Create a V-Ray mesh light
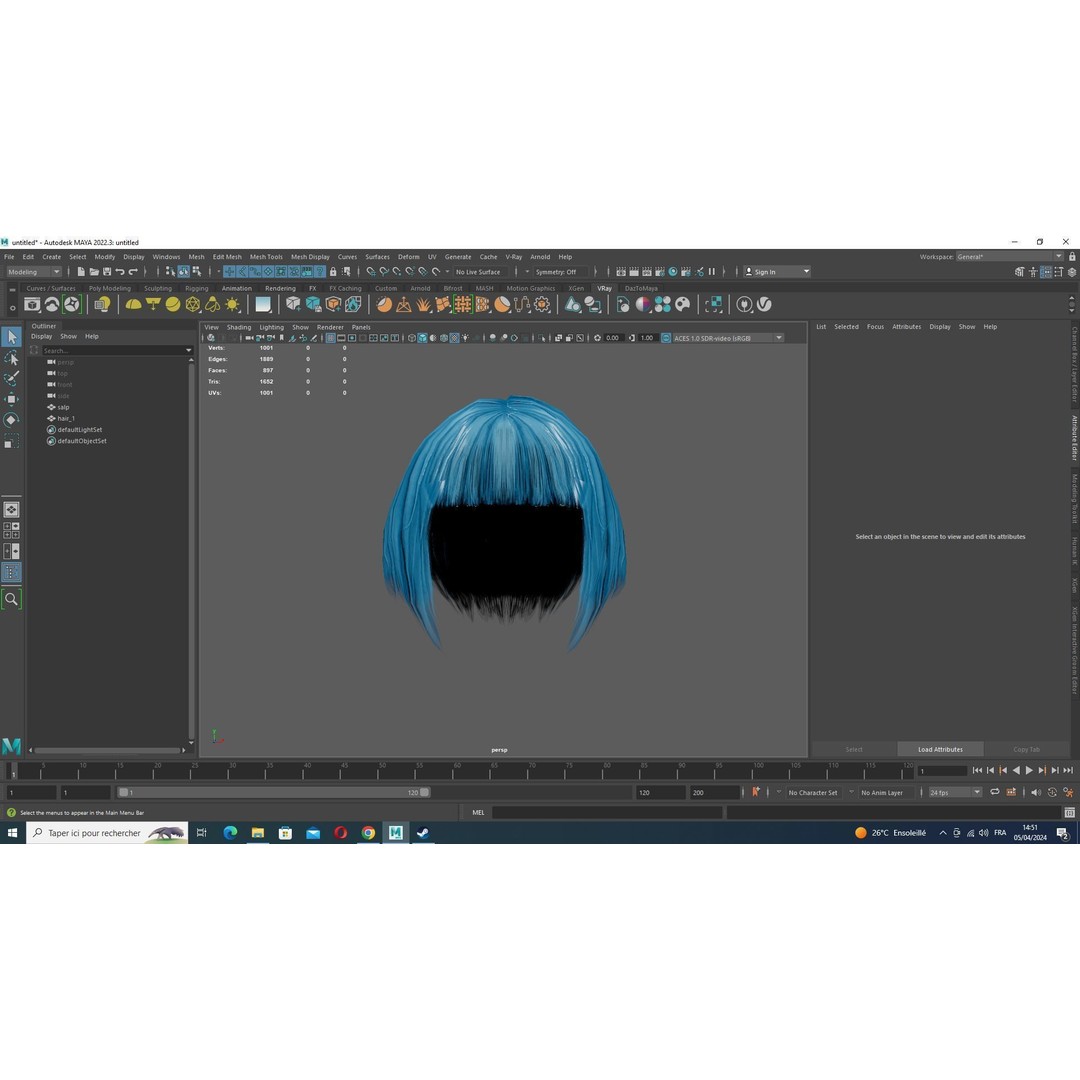The image size is (1080, 1080). click(x=193, y=304)
